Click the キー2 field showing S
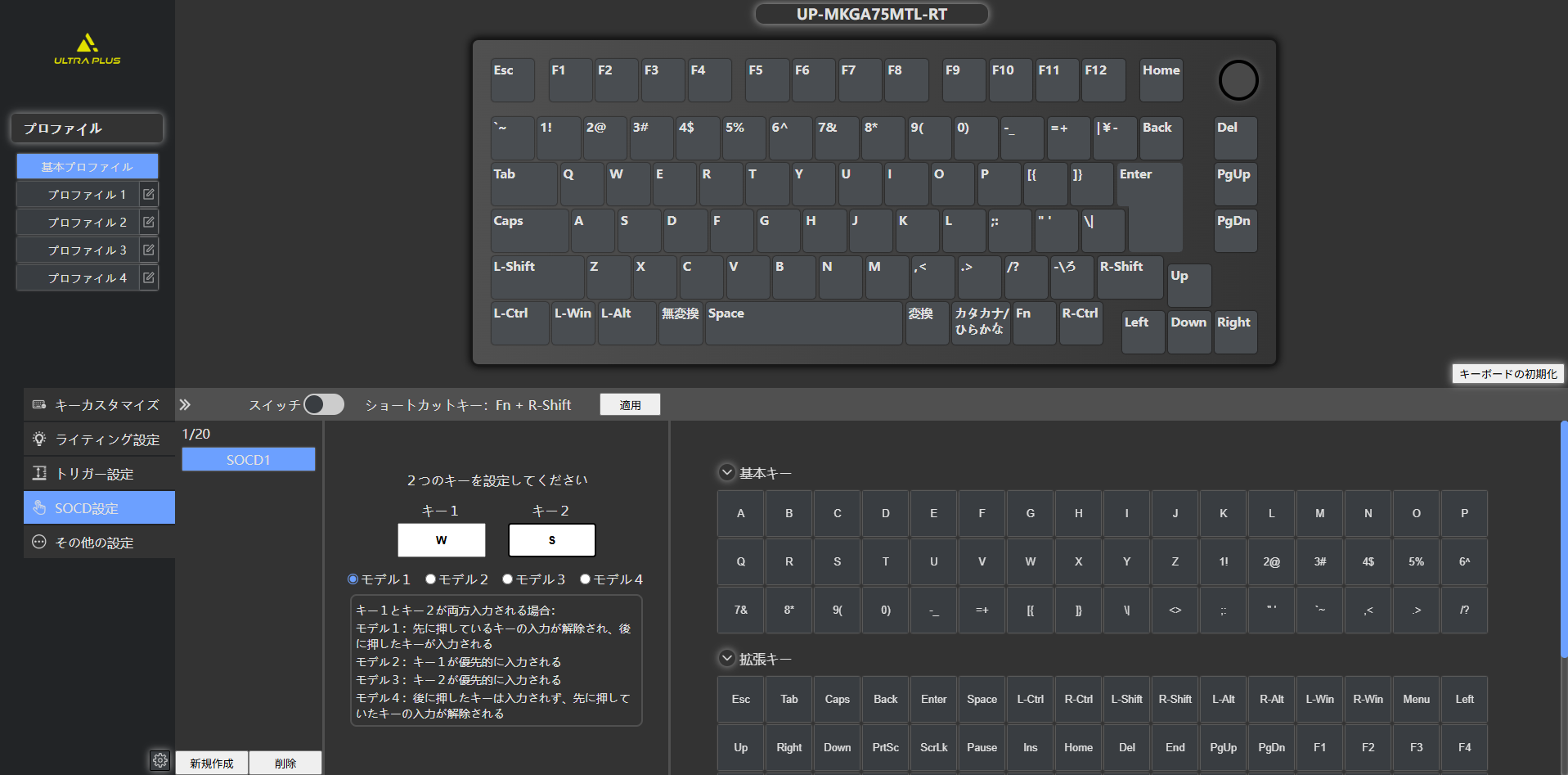Viewport: 1568px width, 775px height. pyautogui.click(x=552, y=540)
